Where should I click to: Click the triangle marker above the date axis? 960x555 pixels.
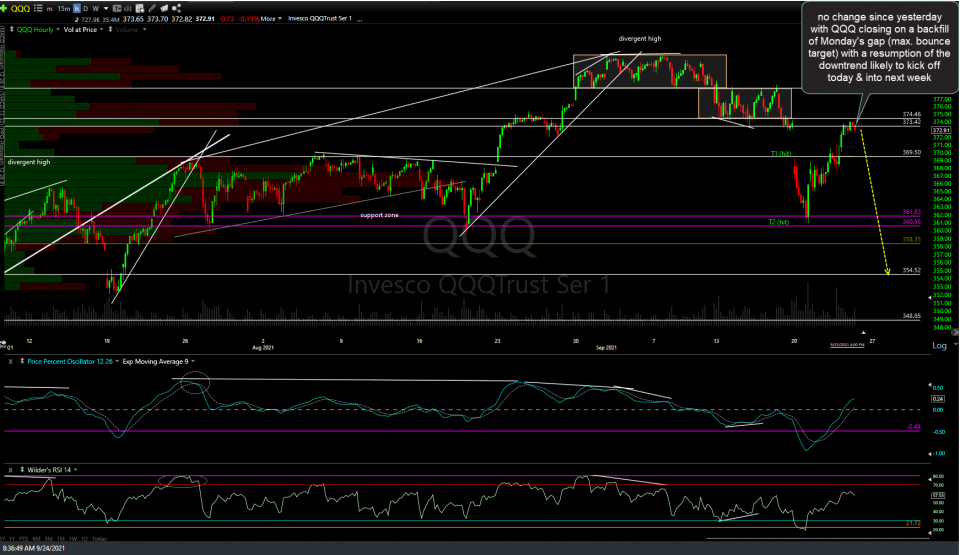coord(863,333)
